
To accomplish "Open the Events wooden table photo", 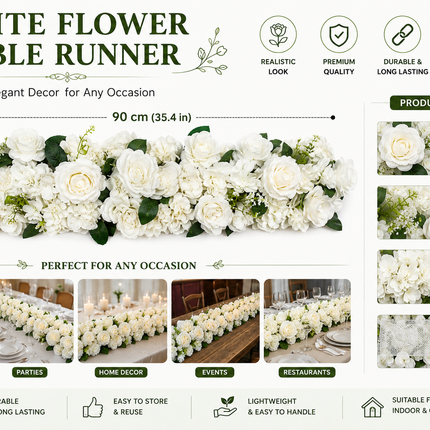I will tap(215, 321).
